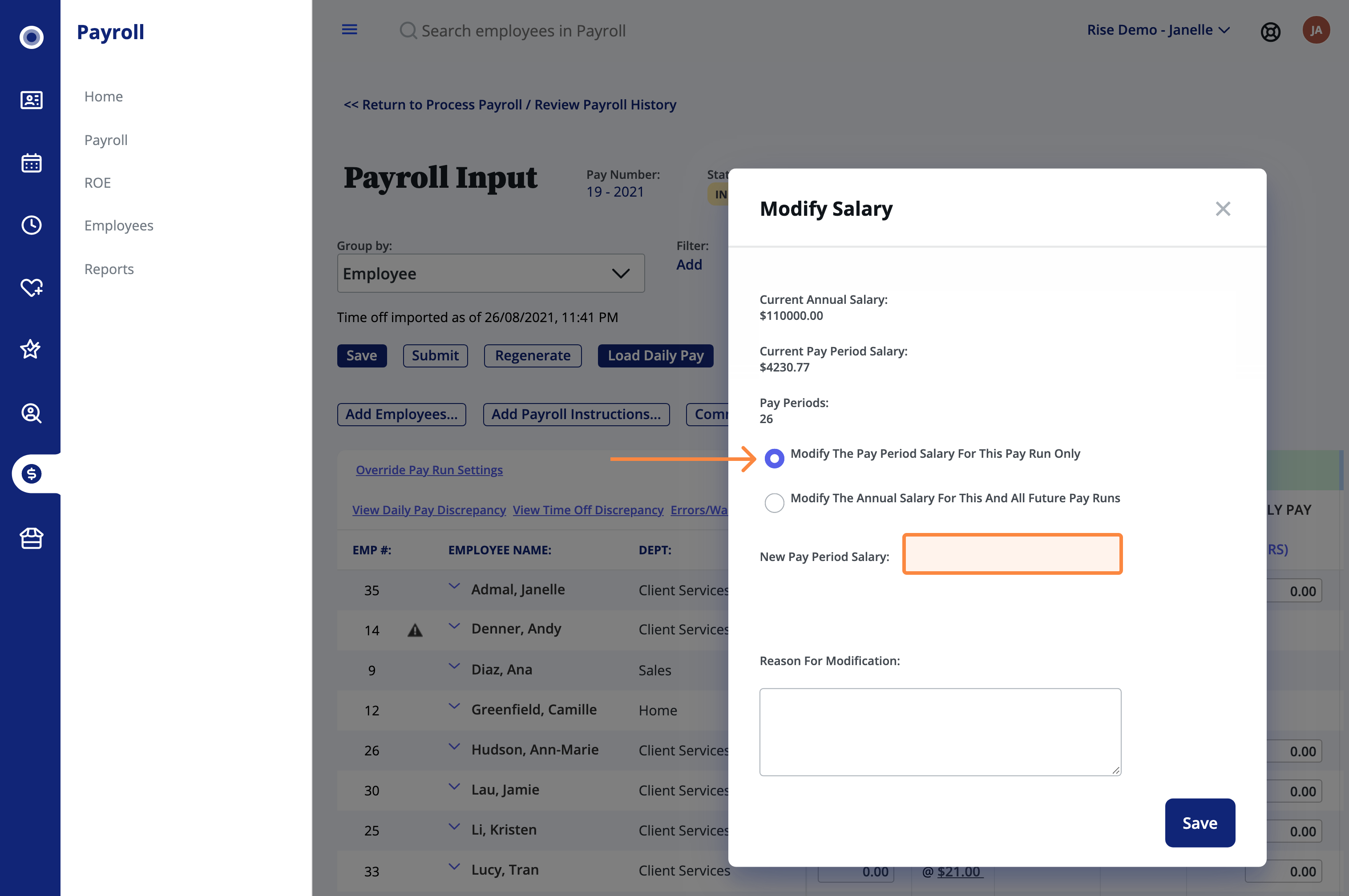The width and height of the screenshot is (1349, 896).
Task: Expand the Denner, Andy row
Action: 454,626
